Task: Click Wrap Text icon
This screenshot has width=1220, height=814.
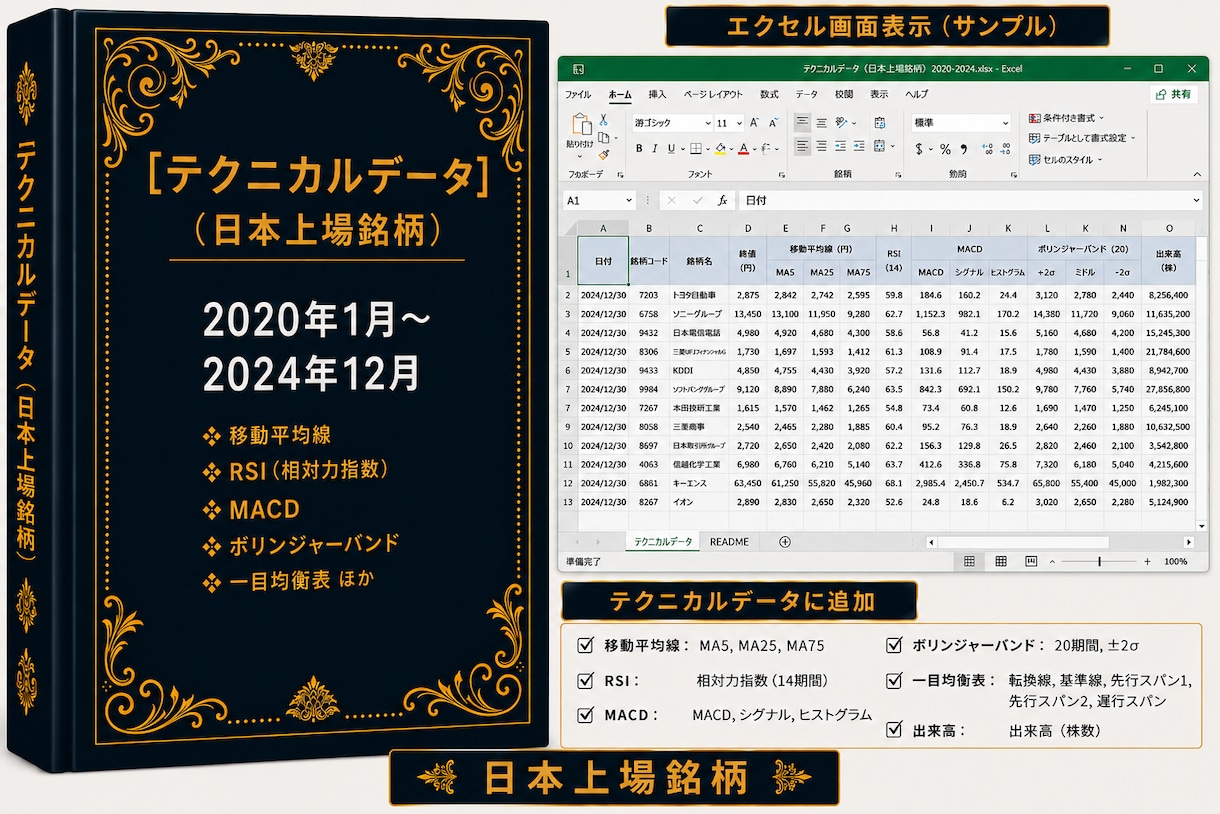Action: [x=880, y=123]
